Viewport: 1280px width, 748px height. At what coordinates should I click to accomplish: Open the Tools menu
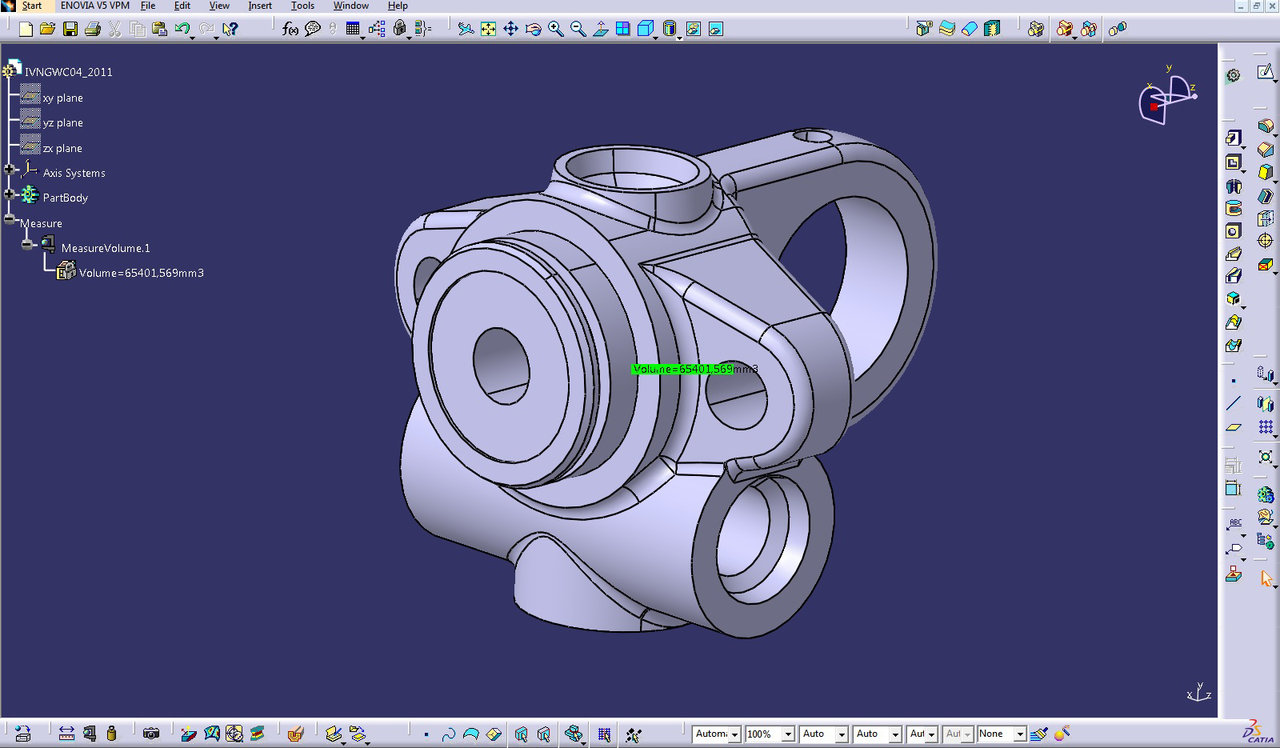tap(302, 6)
